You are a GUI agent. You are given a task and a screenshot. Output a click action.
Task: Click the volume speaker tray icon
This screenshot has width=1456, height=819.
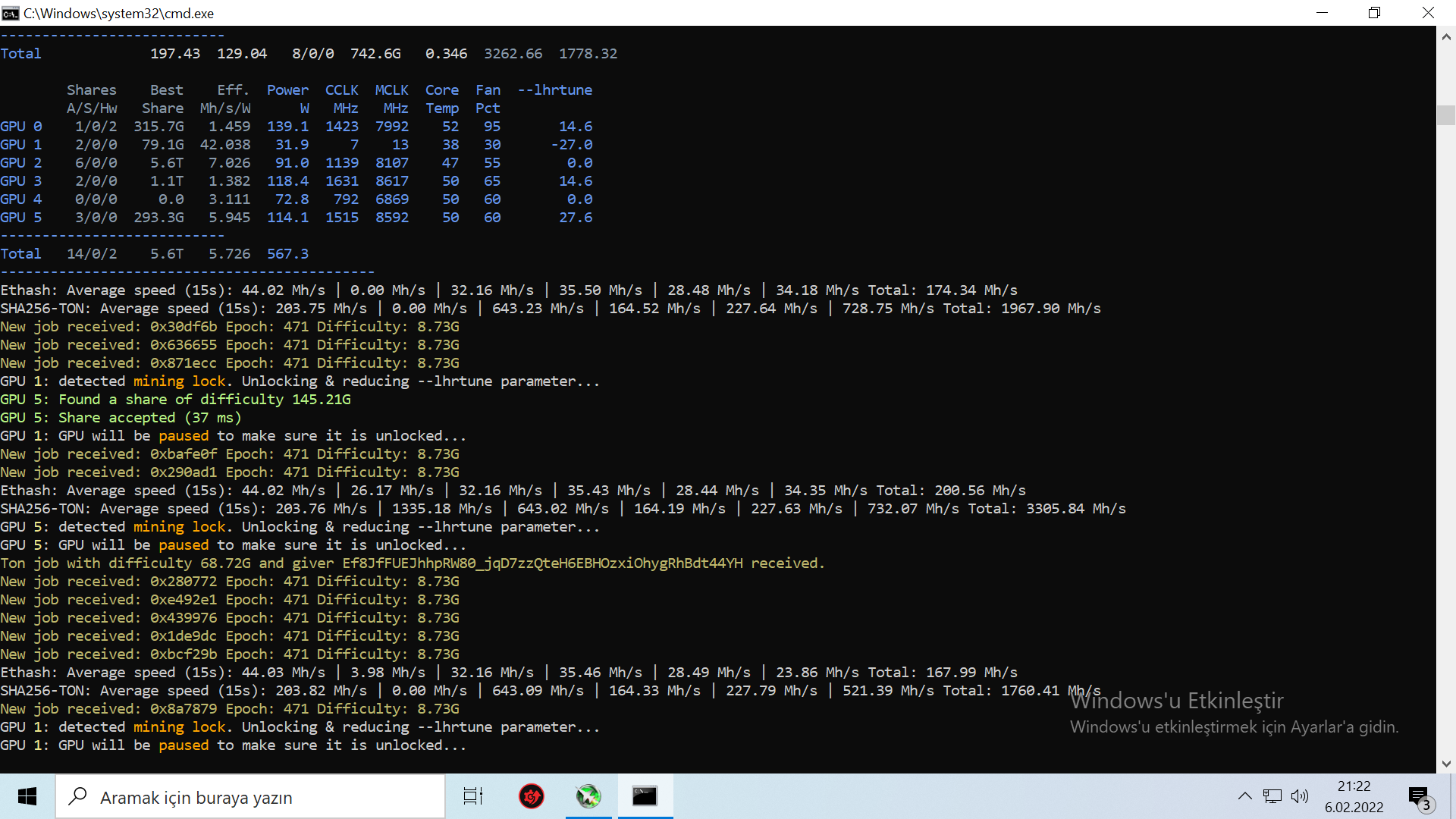[x=1300, y=796]
